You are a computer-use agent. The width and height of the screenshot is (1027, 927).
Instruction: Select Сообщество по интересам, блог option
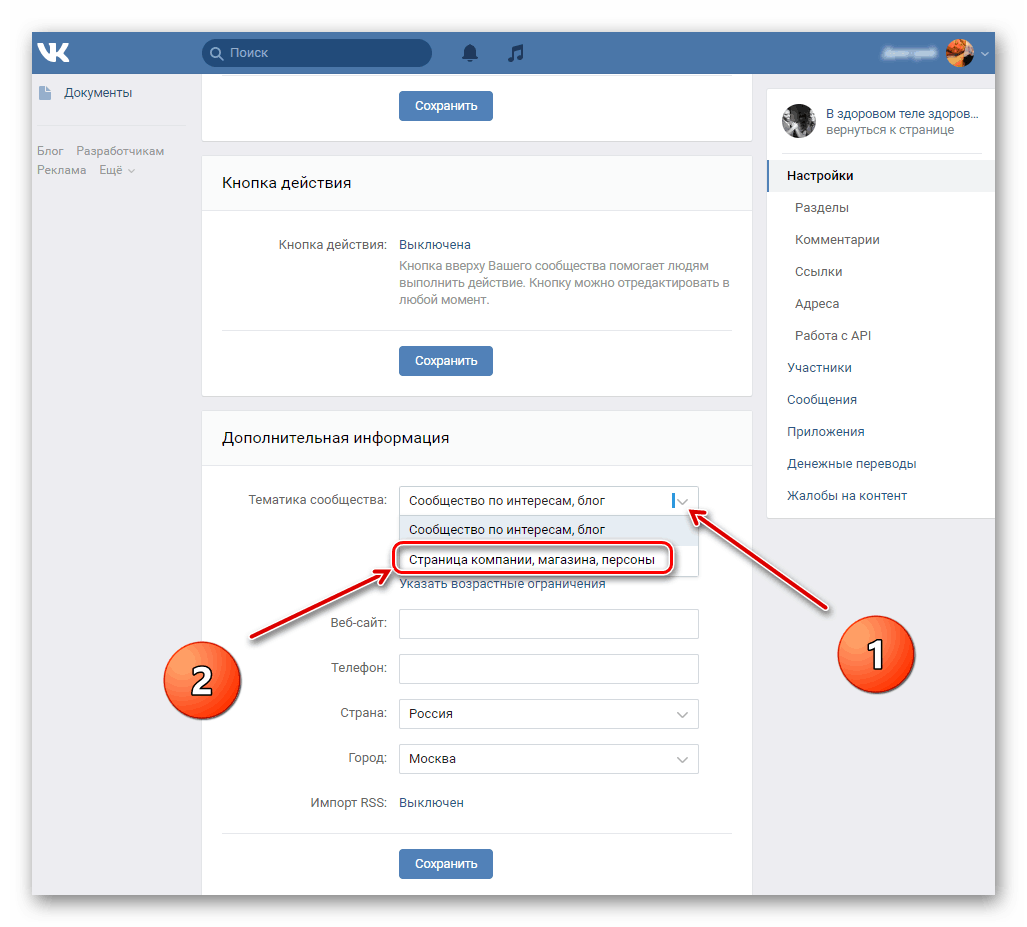click(548, 530)
